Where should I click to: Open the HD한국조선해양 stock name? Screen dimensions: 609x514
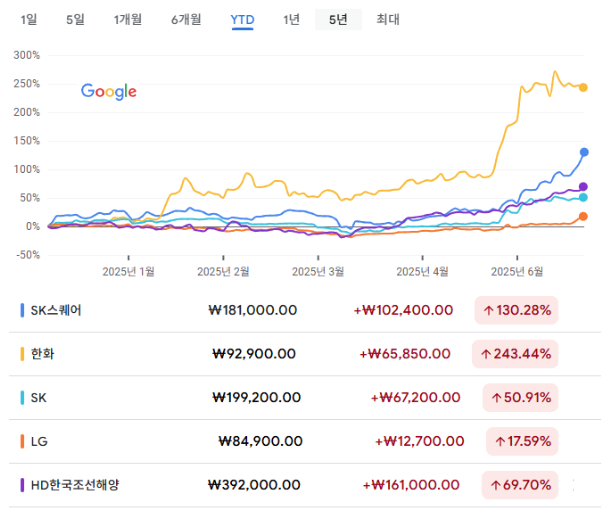pos(75,485)
